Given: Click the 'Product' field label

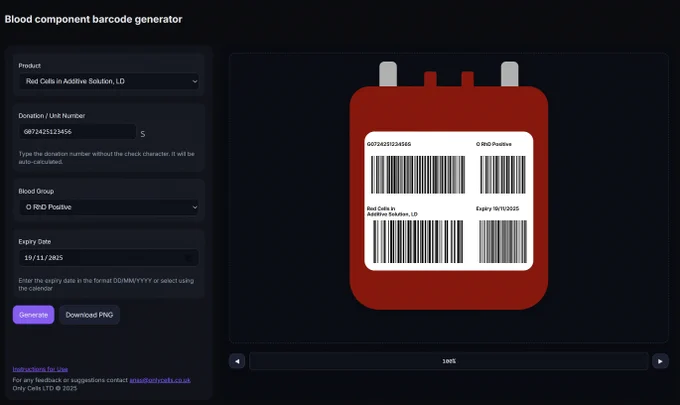Looking at the screenshot, I should click(29, 65).
